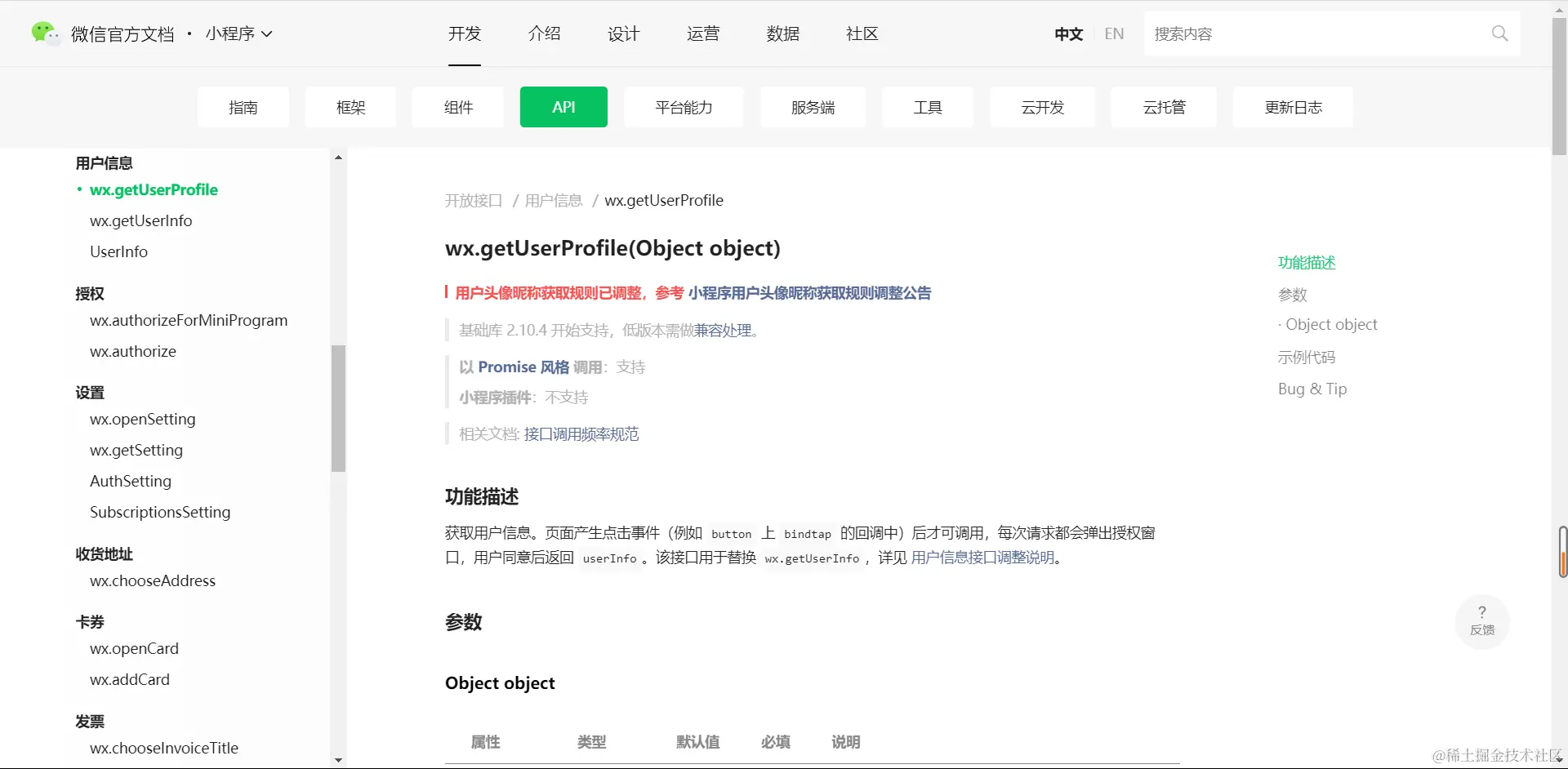Select the green API tab
The width and height of the screenshot is (1568, 769).
click(563, 107)
